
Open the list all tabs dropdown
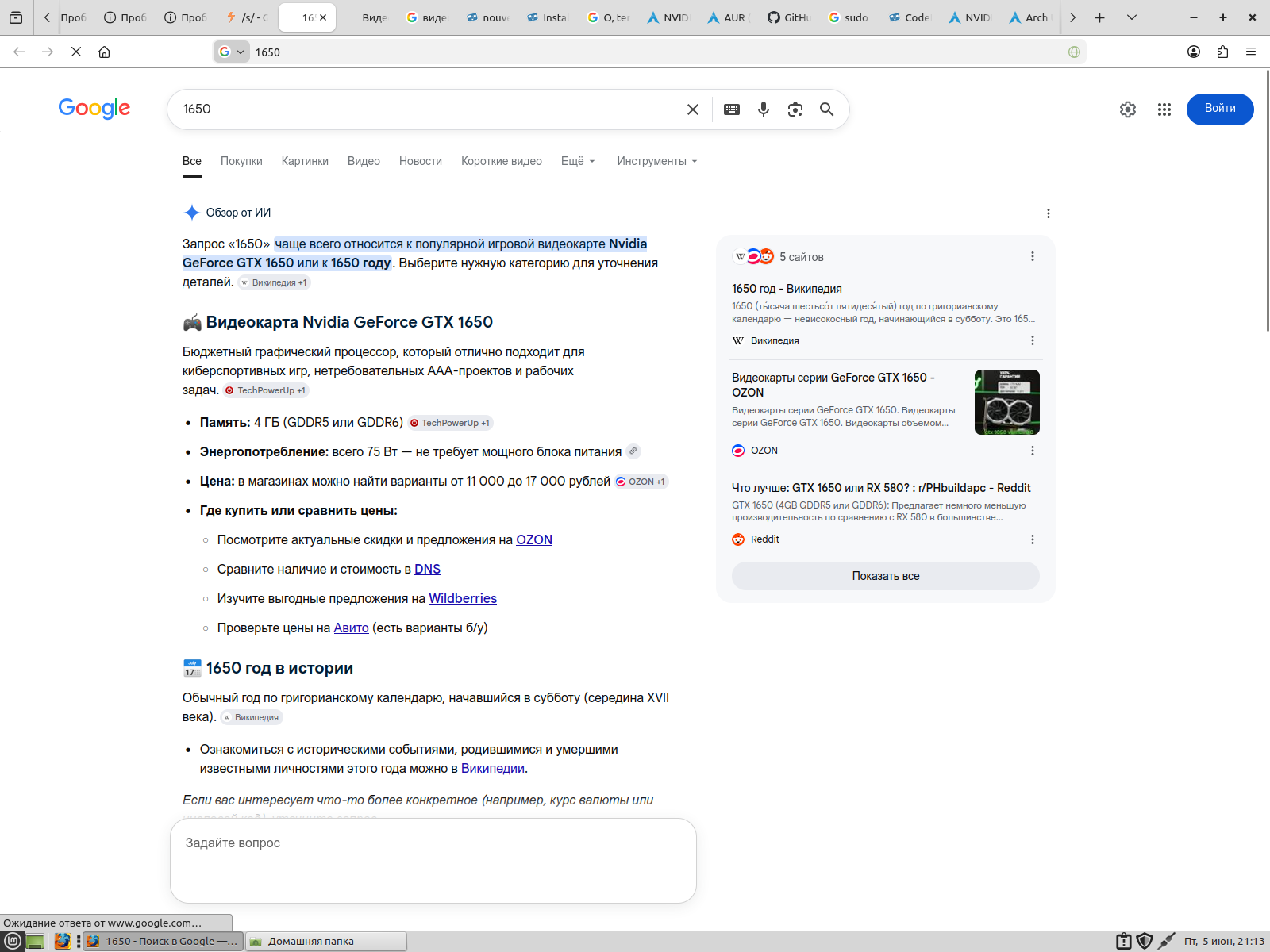pos(1132,17)
